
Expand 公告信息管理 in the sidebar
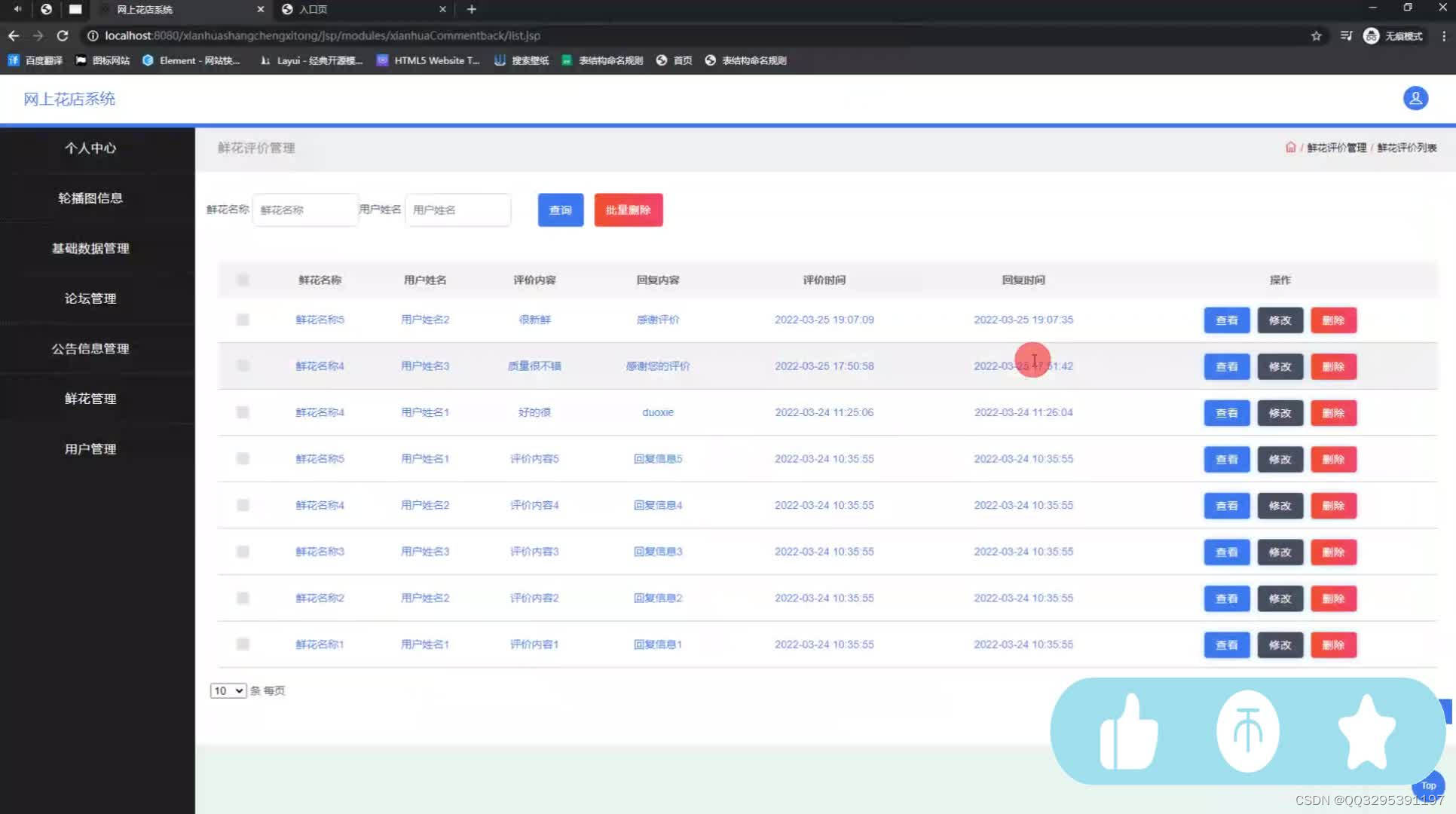(90, 349)
